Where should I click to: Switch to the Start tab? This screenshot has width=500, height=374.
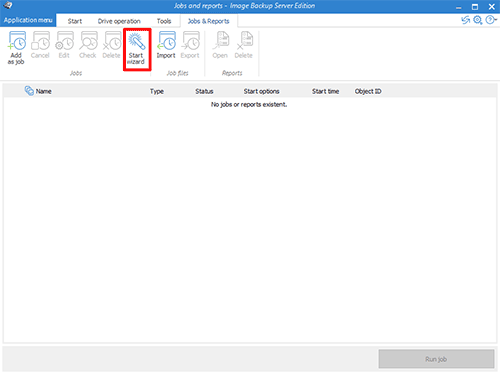click(x=75, y=21)
